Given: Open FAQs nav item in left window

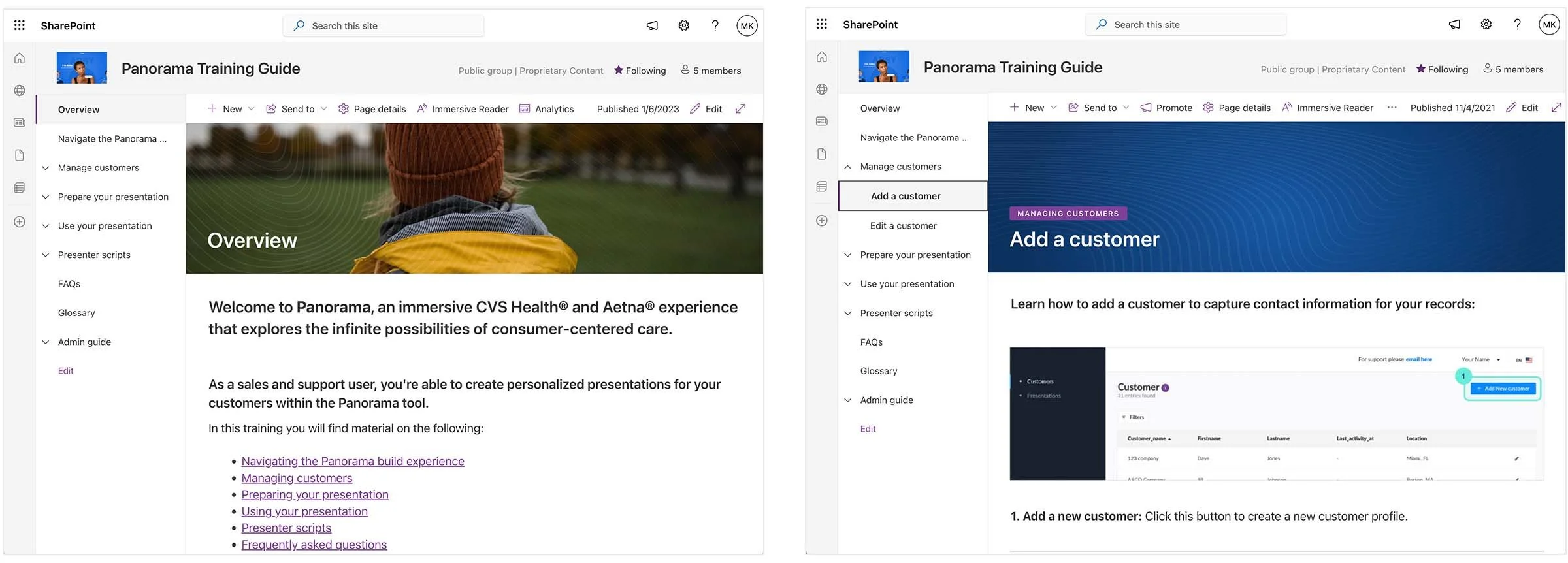Looking at the screenshot, I should [x=69, y=283].
